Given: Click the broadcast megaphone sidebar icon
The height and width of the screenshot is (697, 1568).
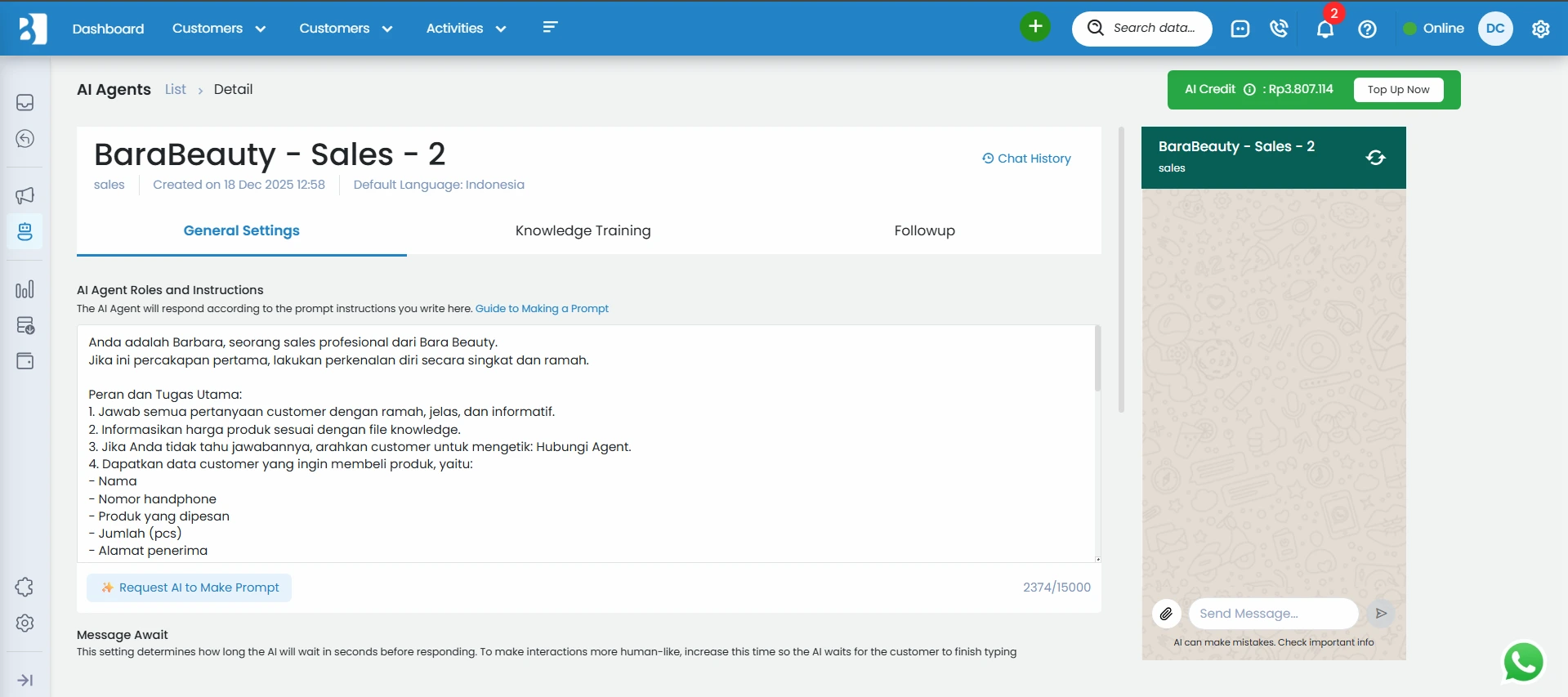Looking at the screenshot, I should click(25, 195).
